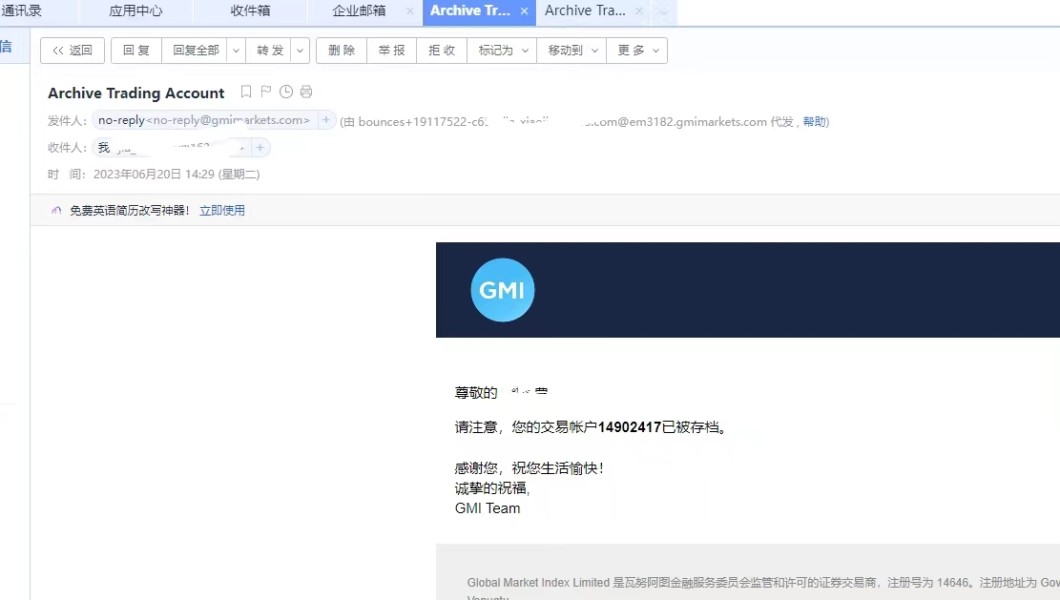
Task: Expand the 回复全部 dropdown arrow
Action: pyautogui.click(x=236, y=51)
